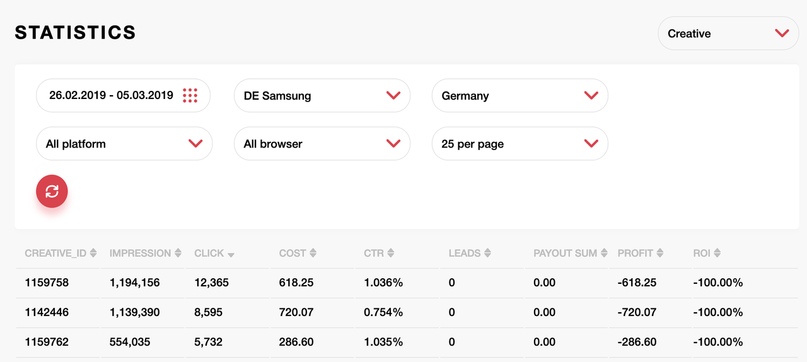Viewport: 807px width, 362px height.
Task: Expand the DE Samsung campaign dropdown
Action: [322, 95]
